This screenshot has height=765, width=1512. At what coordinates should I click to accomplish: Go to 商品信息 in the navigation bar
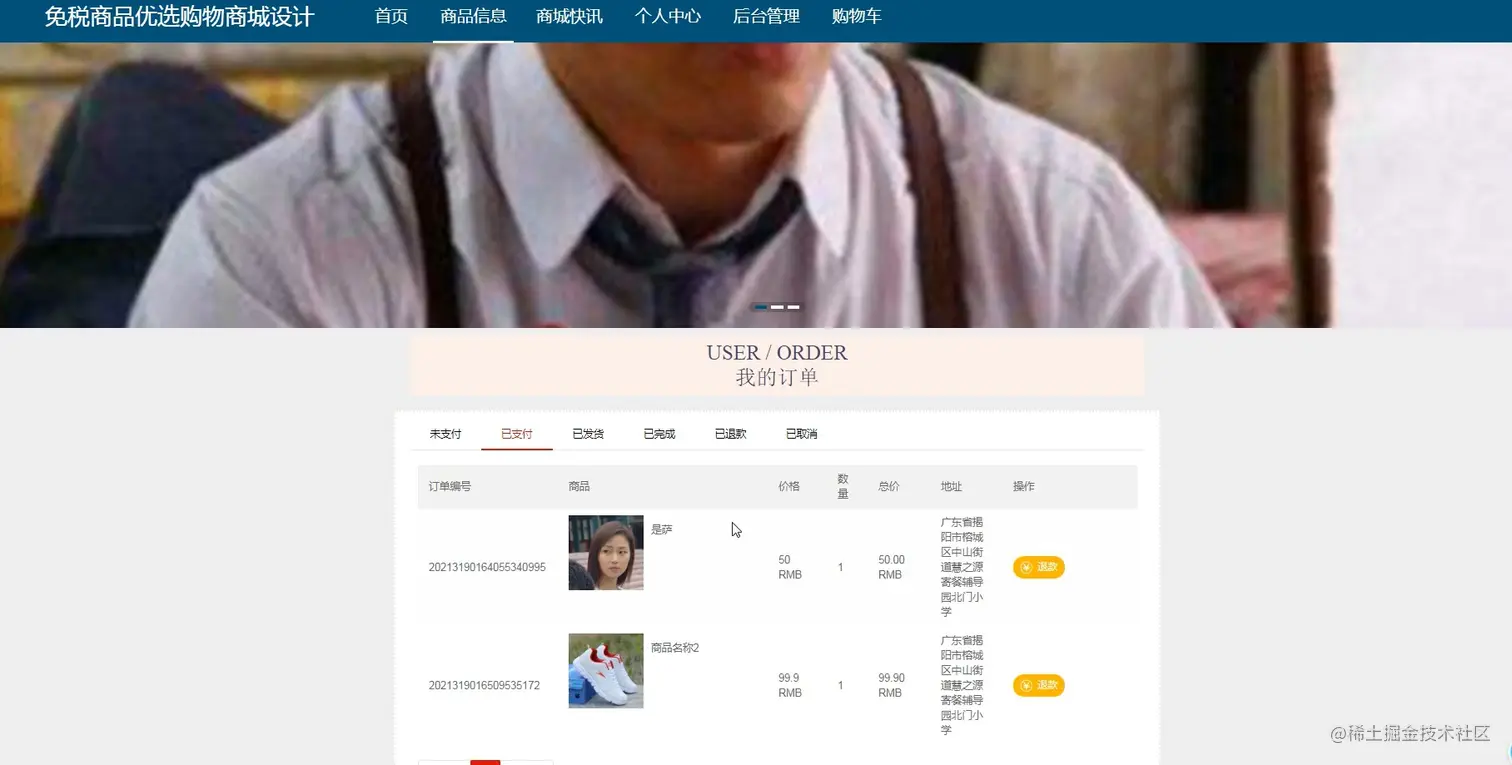click(x=473, y=16)
